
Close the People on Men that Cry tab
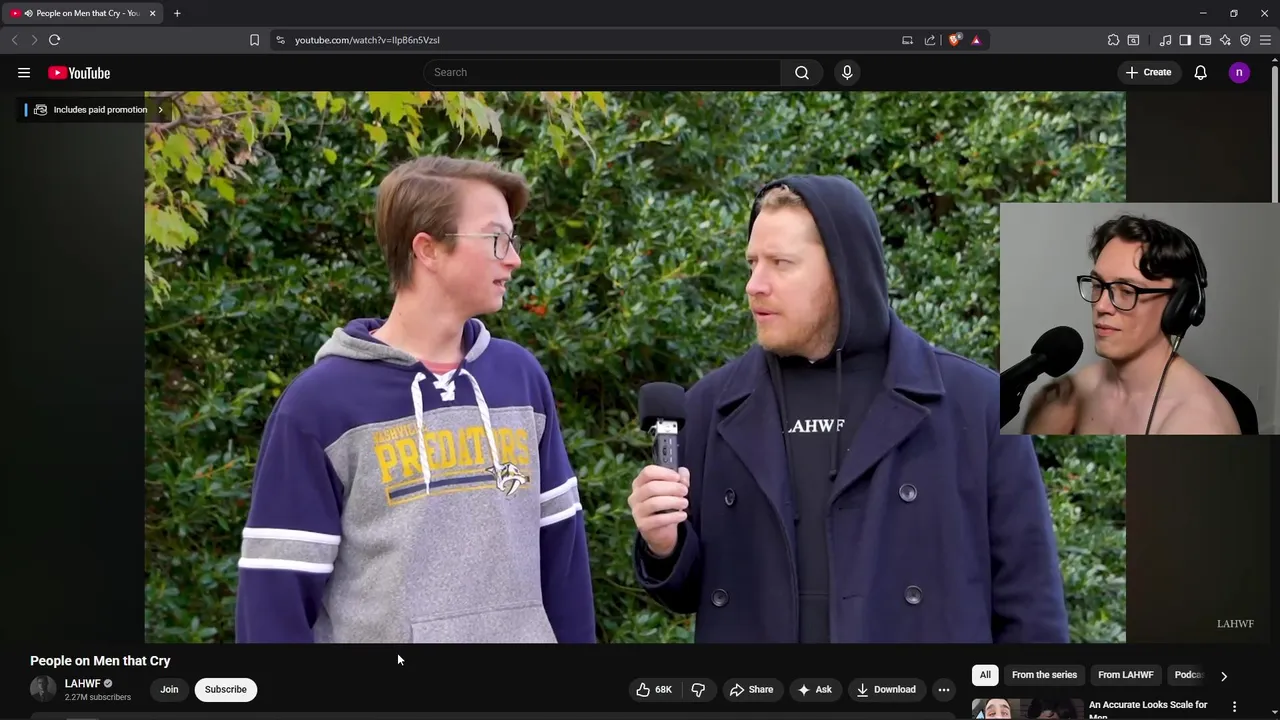(153, 13)
